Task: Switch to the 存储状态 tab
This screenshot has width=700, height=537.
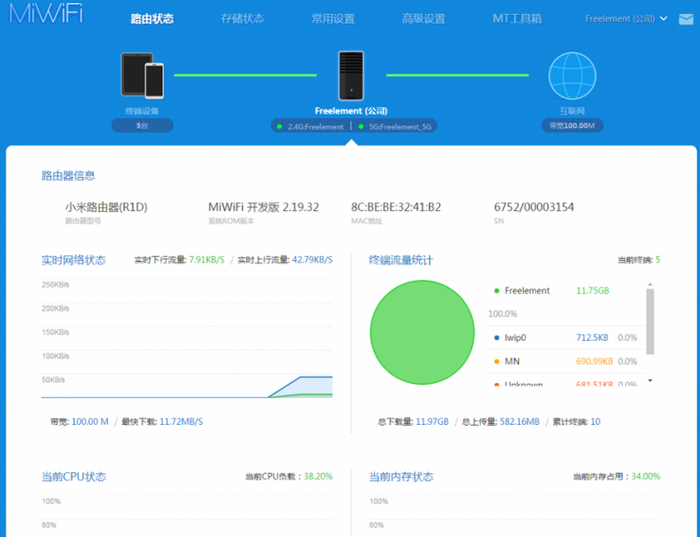Action: [242, 19]
